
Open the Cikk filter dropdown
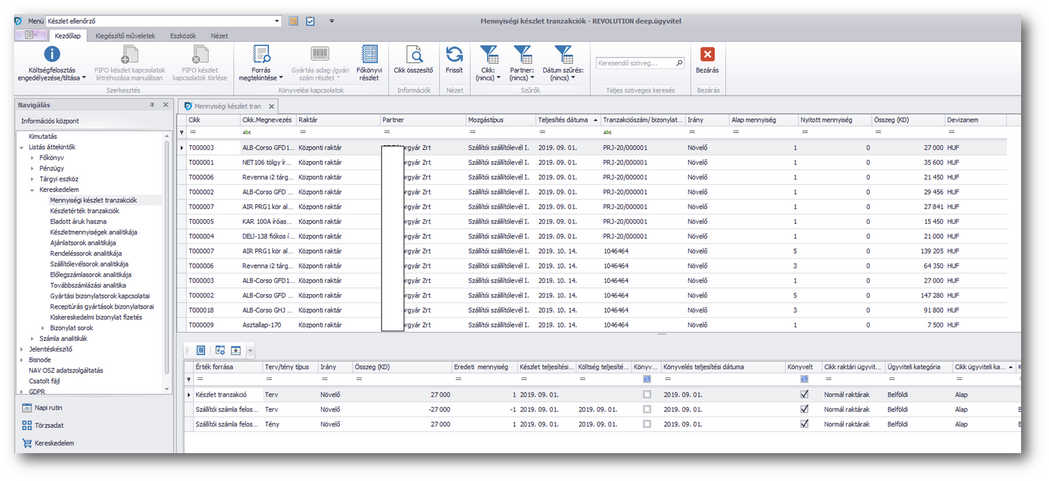pos(489,77)
